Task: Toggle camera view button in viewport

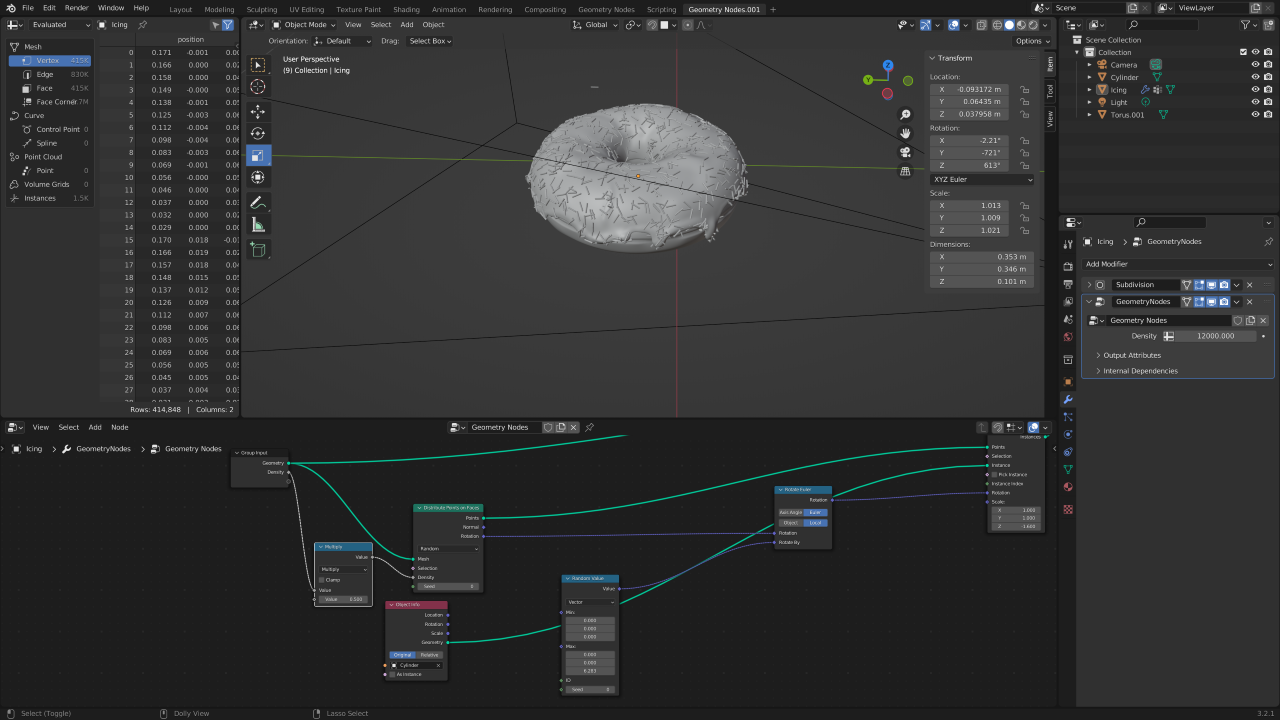Action: 905,152
